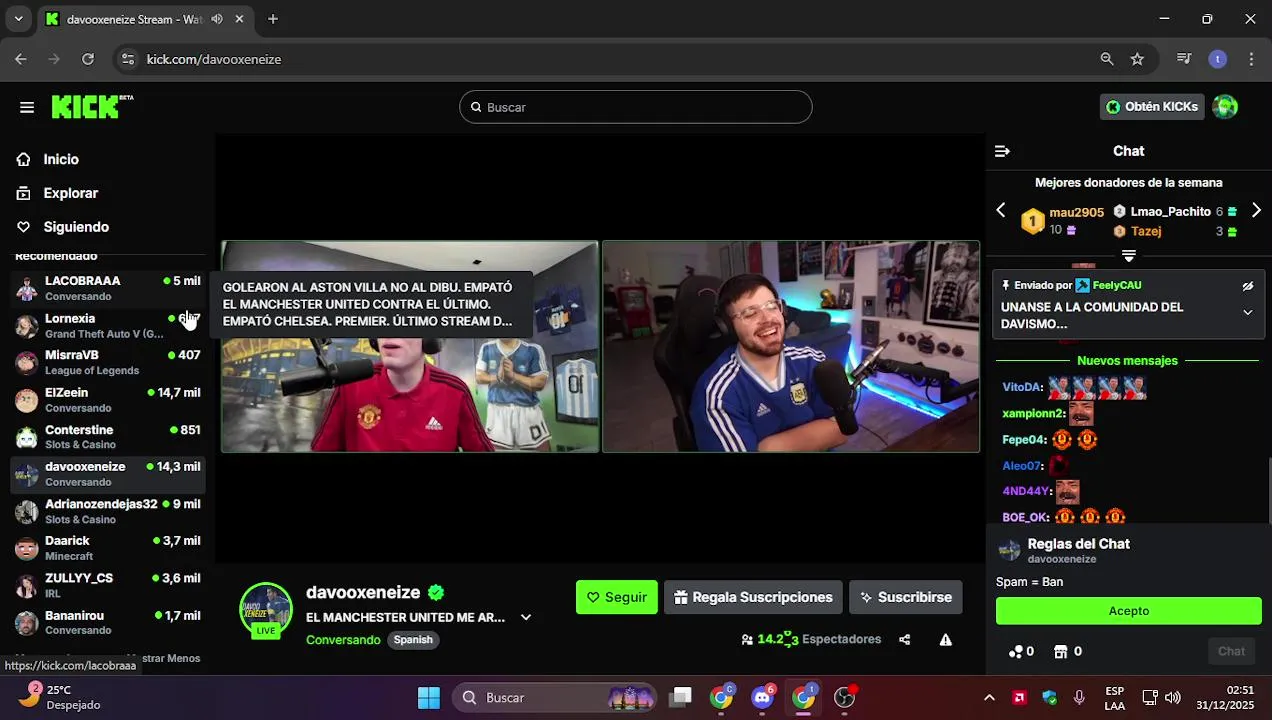Open a new browser tab with the plus

tap(273, 19)
